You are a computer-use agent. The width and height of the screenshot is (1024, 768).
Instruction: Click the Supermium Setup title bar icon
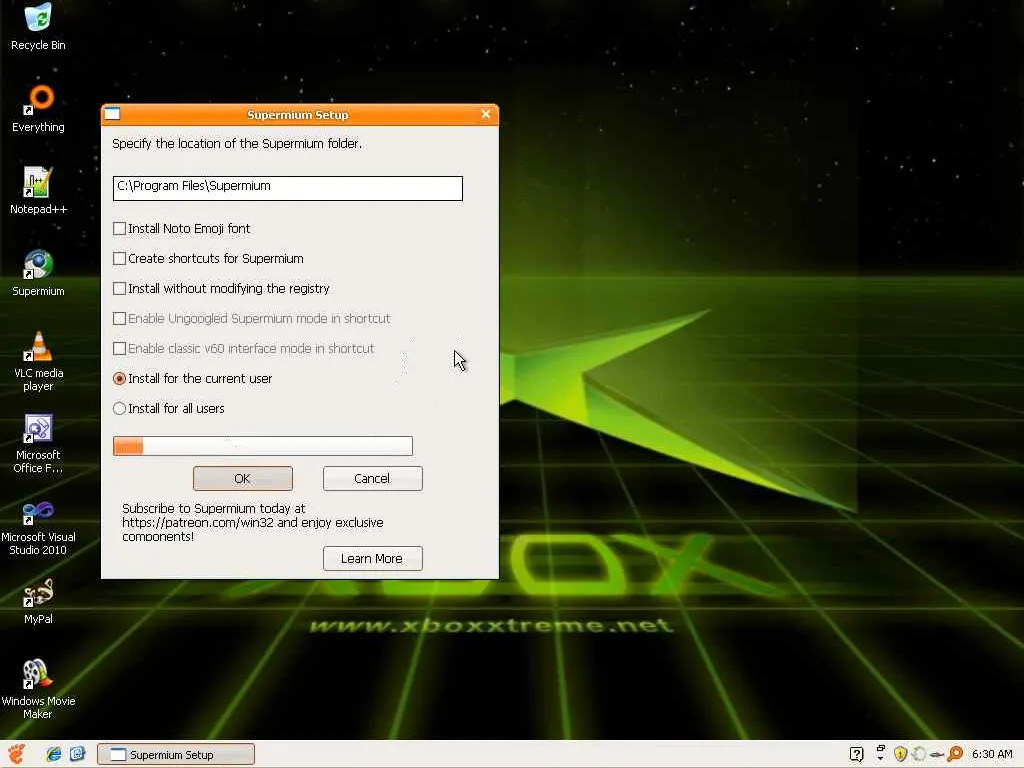coord(112,114)
